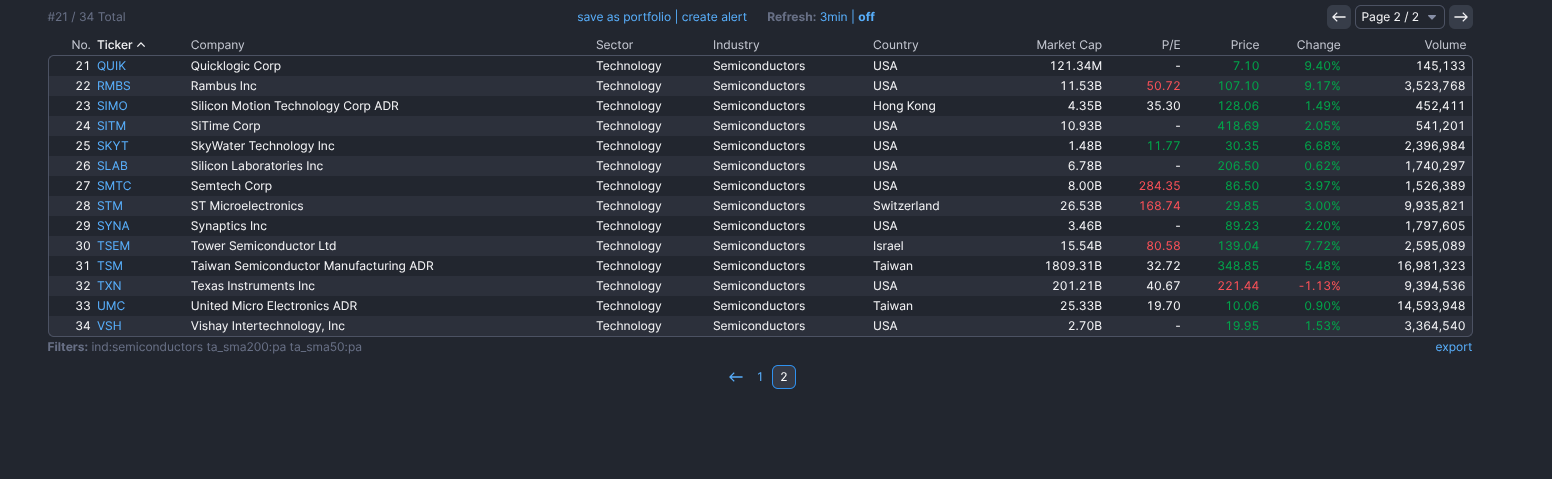Open the RMBS ticker link
Viewport: 1552px width, 479px height.
click(113, 86)
